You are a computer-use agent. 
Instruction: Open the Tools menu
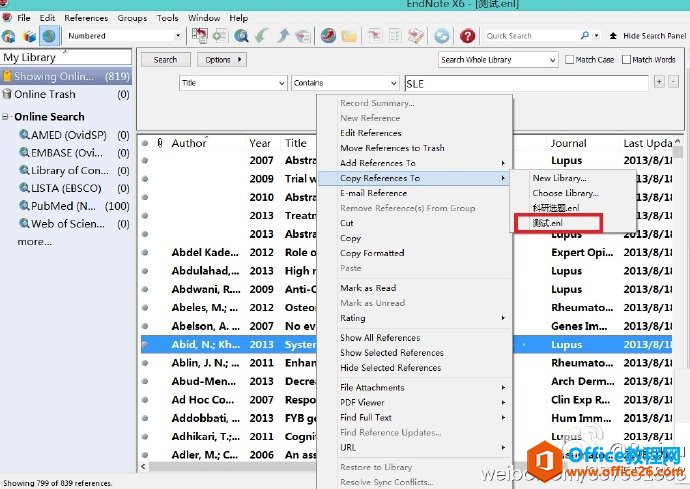coord(167,18)
